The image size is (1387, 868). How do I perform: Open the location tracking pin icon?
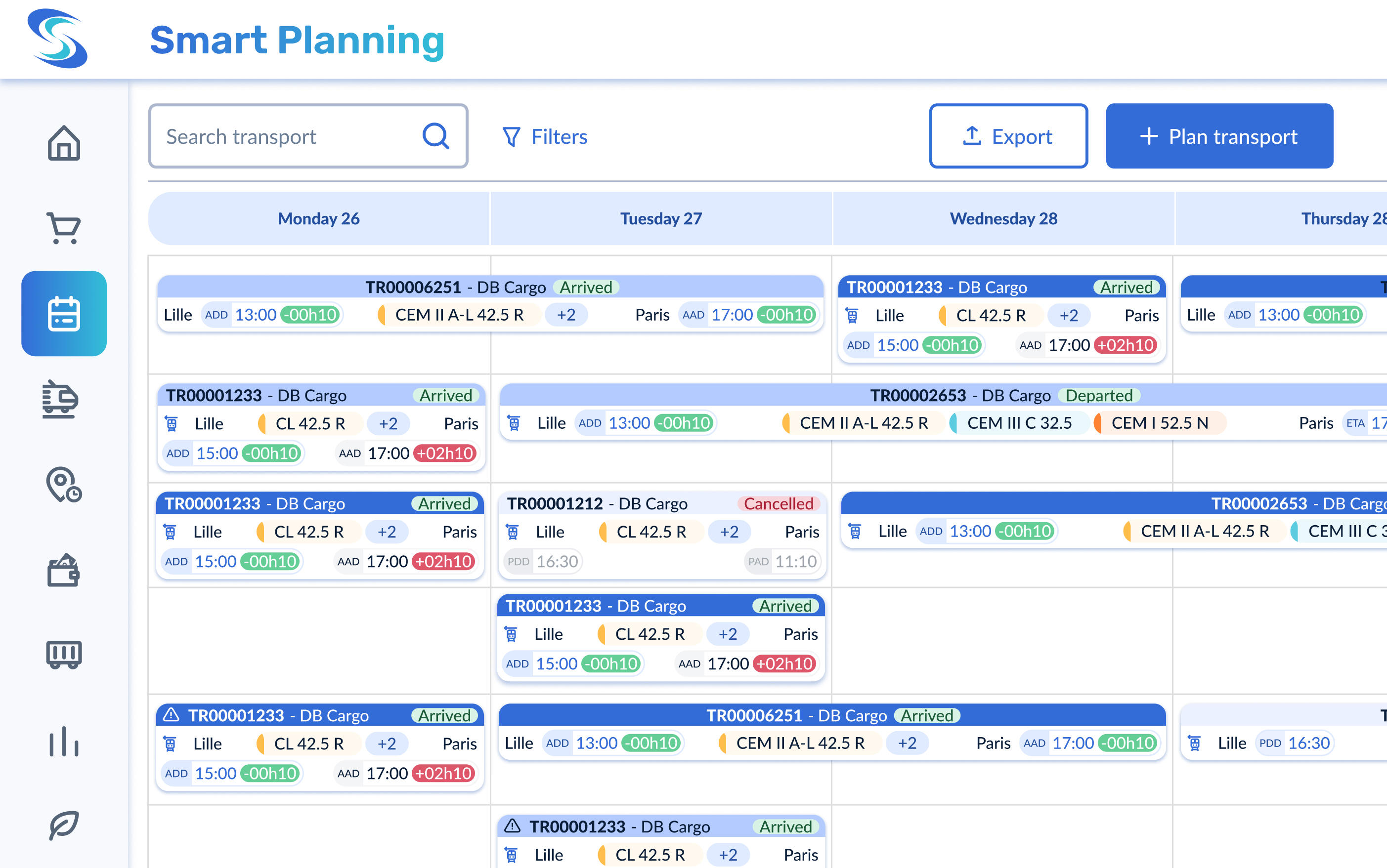[x=63, y=485]
